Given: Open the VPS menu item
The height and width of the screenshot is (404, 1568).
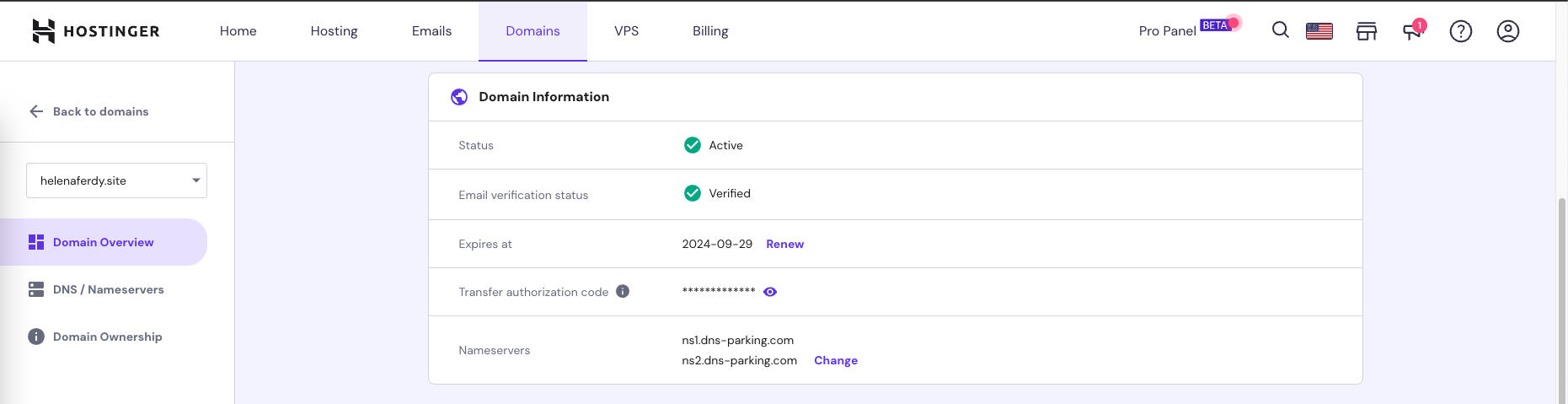Looking at the screenshot, I should (x=626, y=31).
